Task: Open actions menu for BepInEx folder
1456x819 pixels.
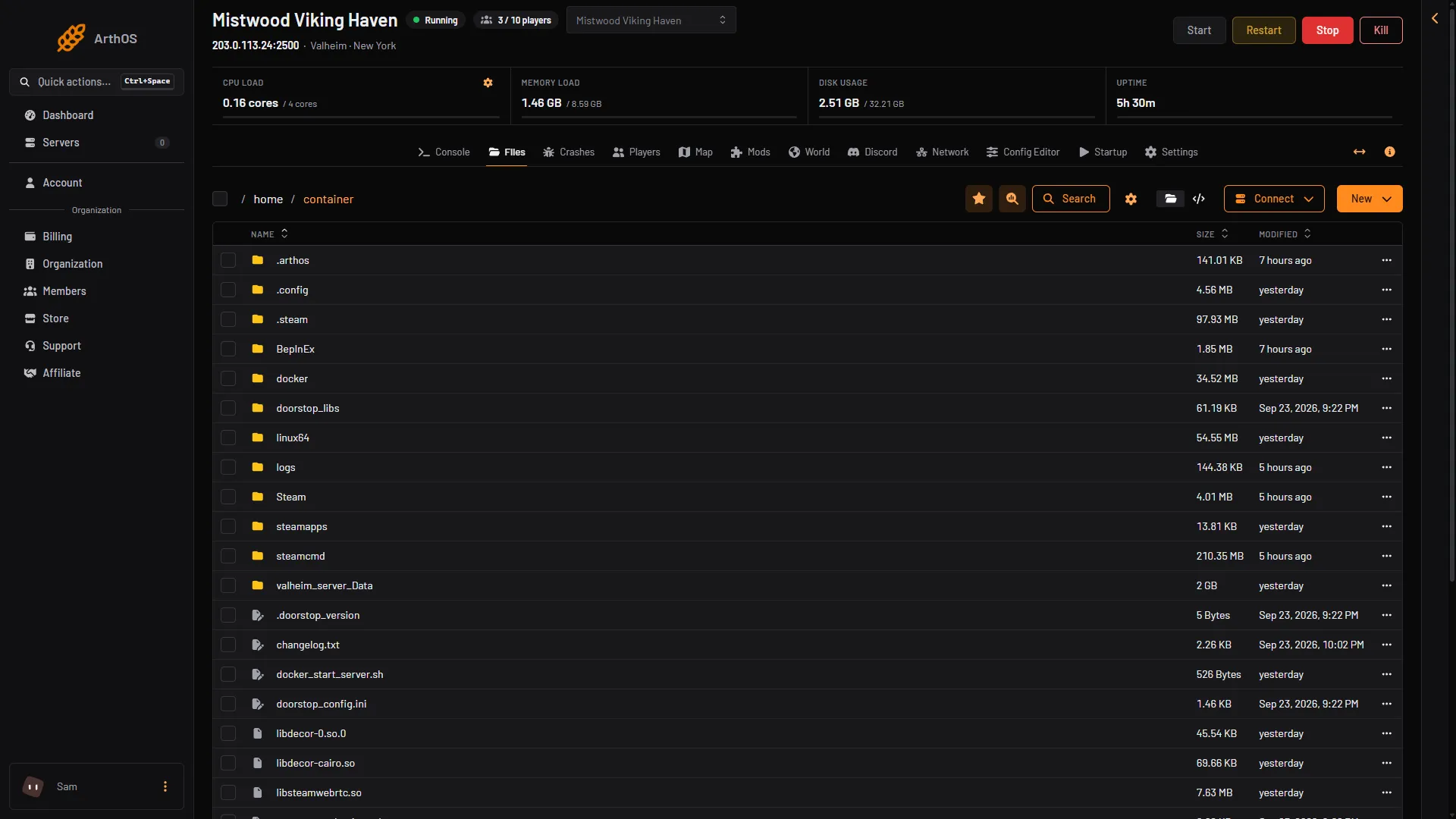Action: point(1386,349)
